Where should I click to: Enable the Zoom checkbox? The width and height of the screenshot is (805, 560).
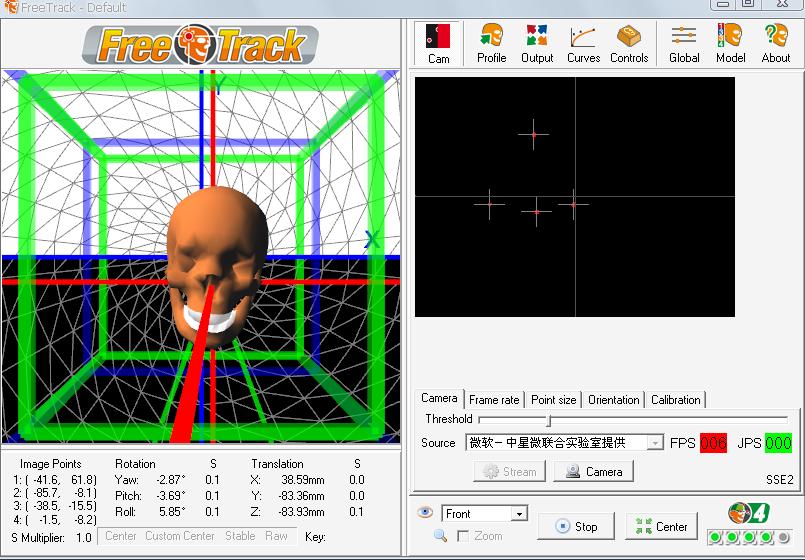pyautogui.click(x=463, y=536)
